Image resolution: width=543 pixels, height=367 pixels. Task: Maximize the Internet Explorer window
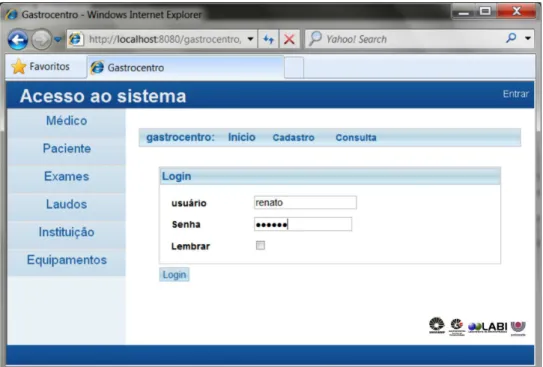pyautogui.click(x=485, y=12)
